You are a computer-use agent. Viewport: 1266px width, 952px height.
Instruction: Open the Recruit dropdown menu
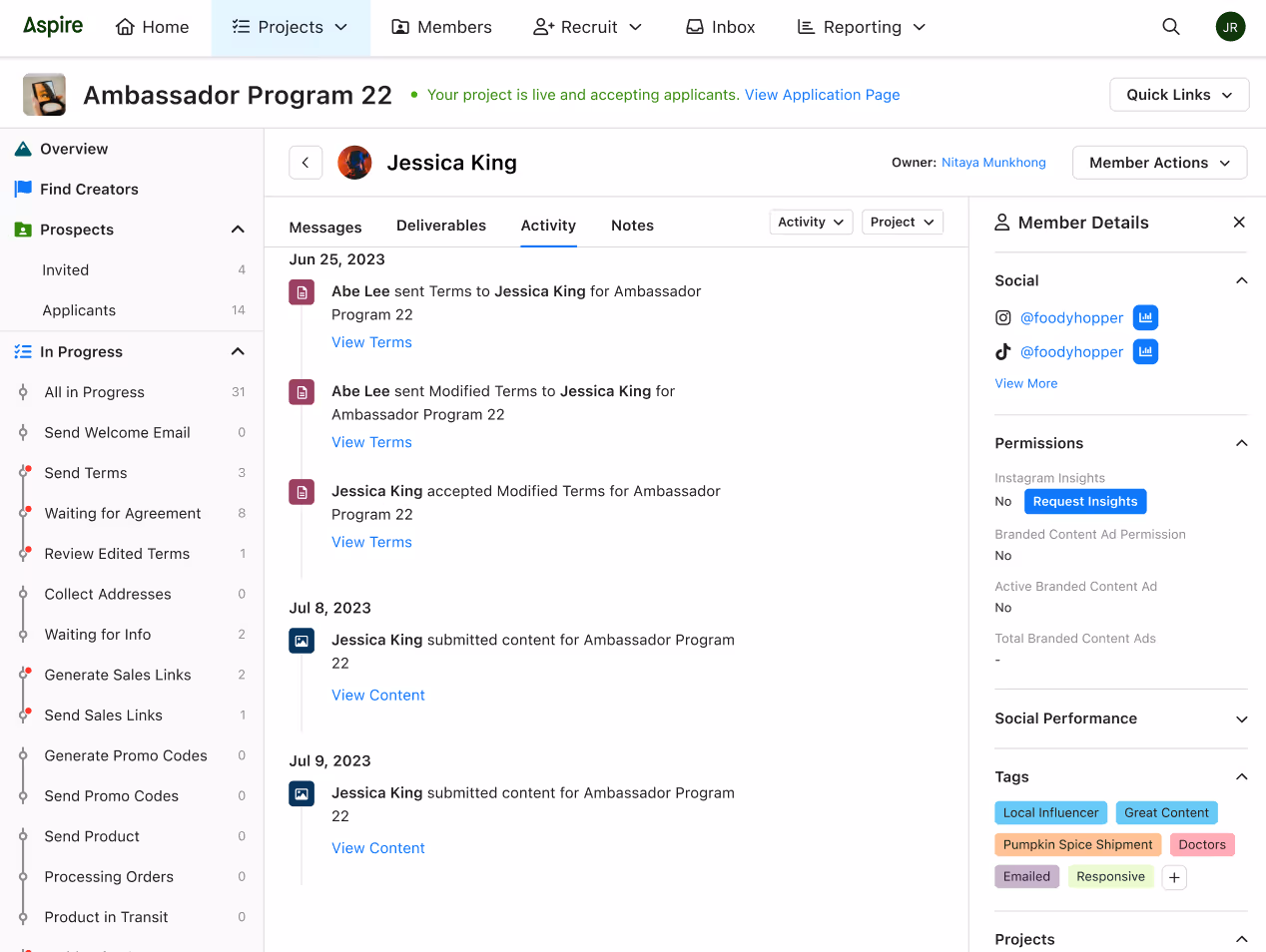coord(587,27)
